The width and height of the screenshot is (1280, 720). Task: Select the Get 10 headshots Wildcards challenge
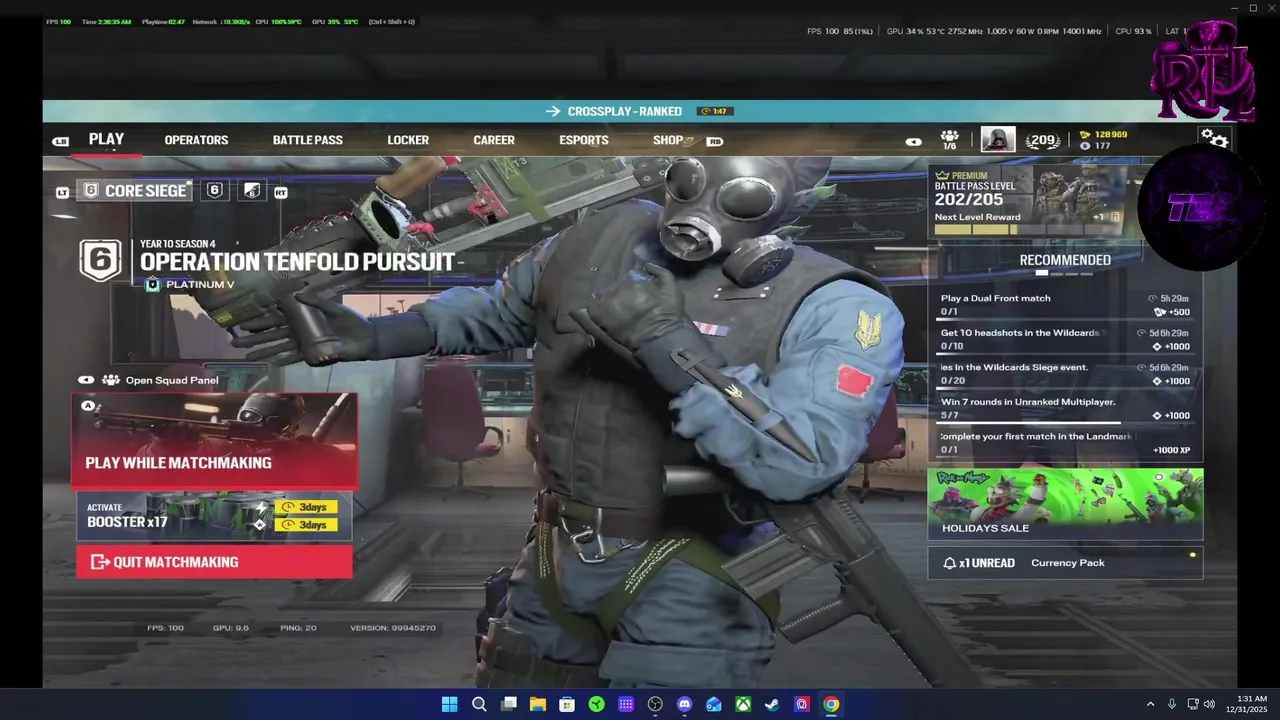click(1065, 340)
